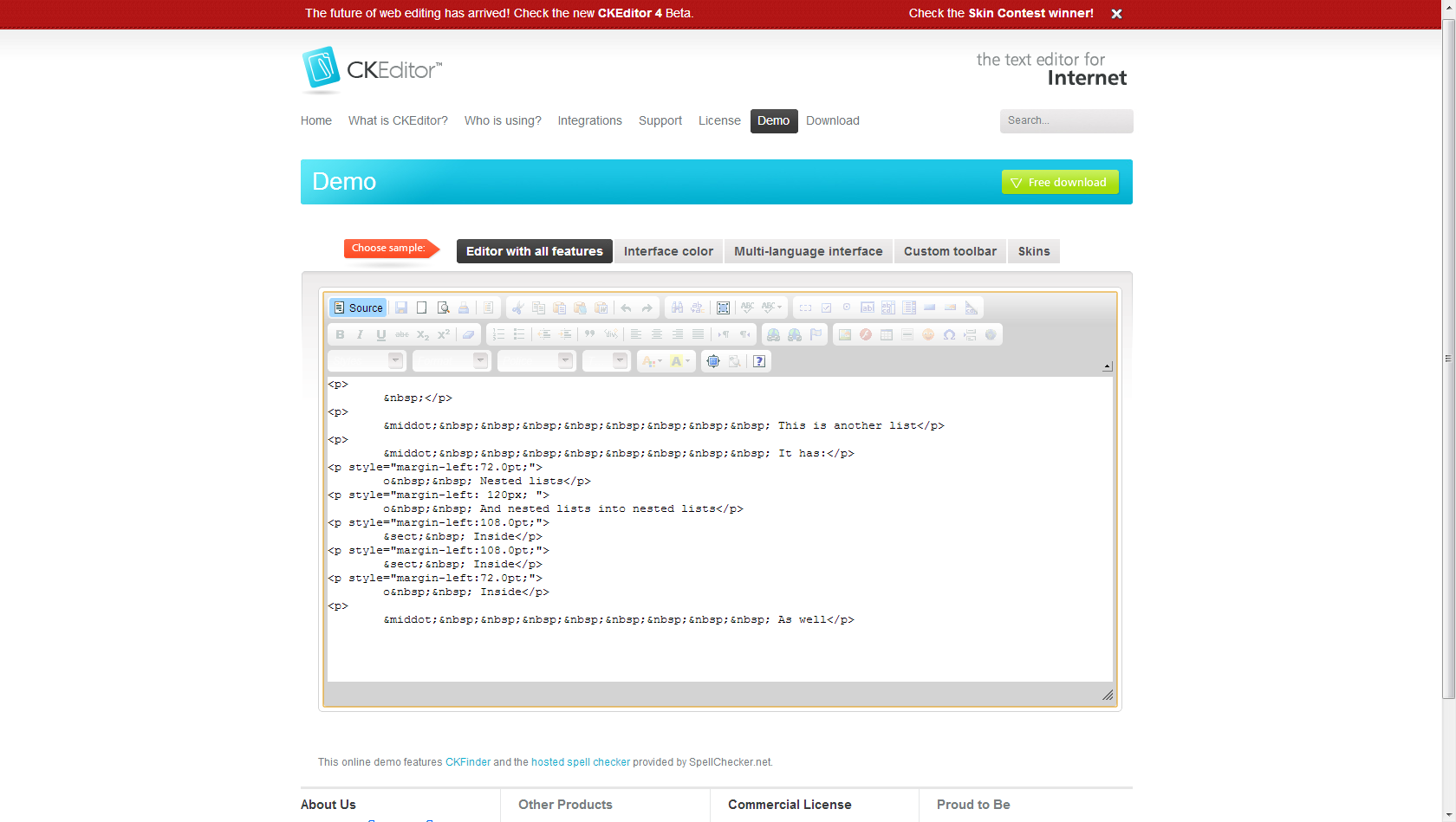The height and width of the screenshot is (822, 1456).
Task: Open the Download menu item
Action: [833, 120]
